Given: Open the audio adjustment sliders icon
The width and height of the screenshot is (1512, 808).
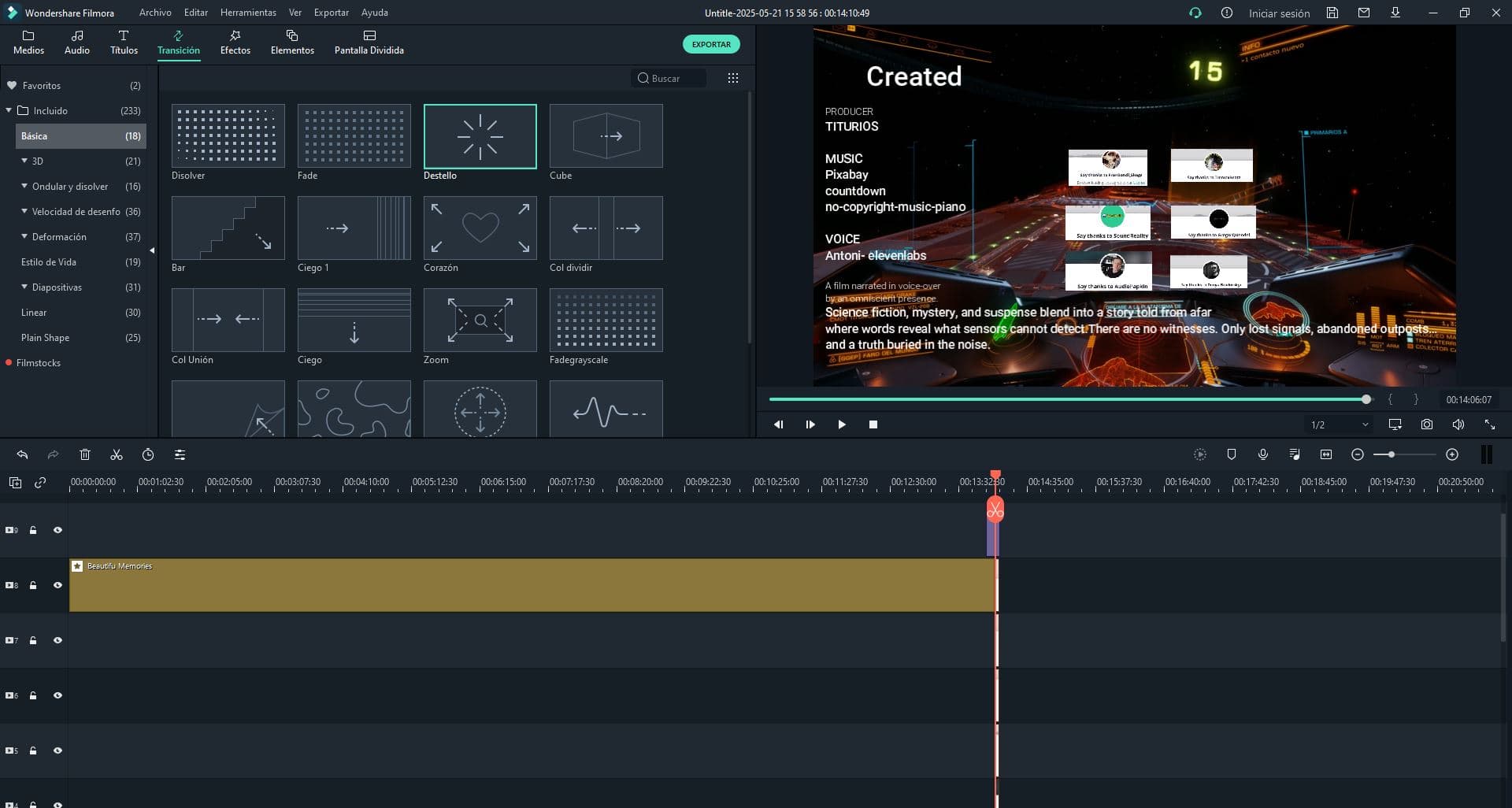Looking at the screenshot, I should (180, 454).
